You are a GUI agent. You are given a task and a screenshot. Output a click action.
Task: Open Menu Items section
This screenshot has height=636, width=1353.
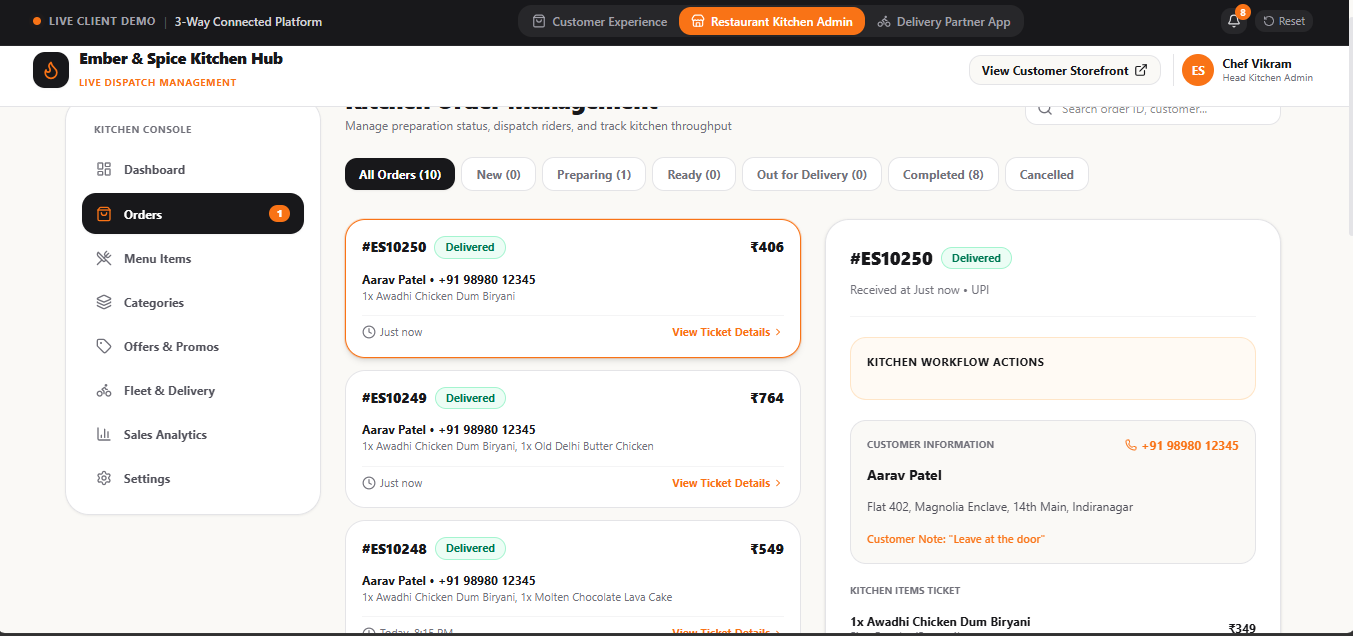[193, 258]
